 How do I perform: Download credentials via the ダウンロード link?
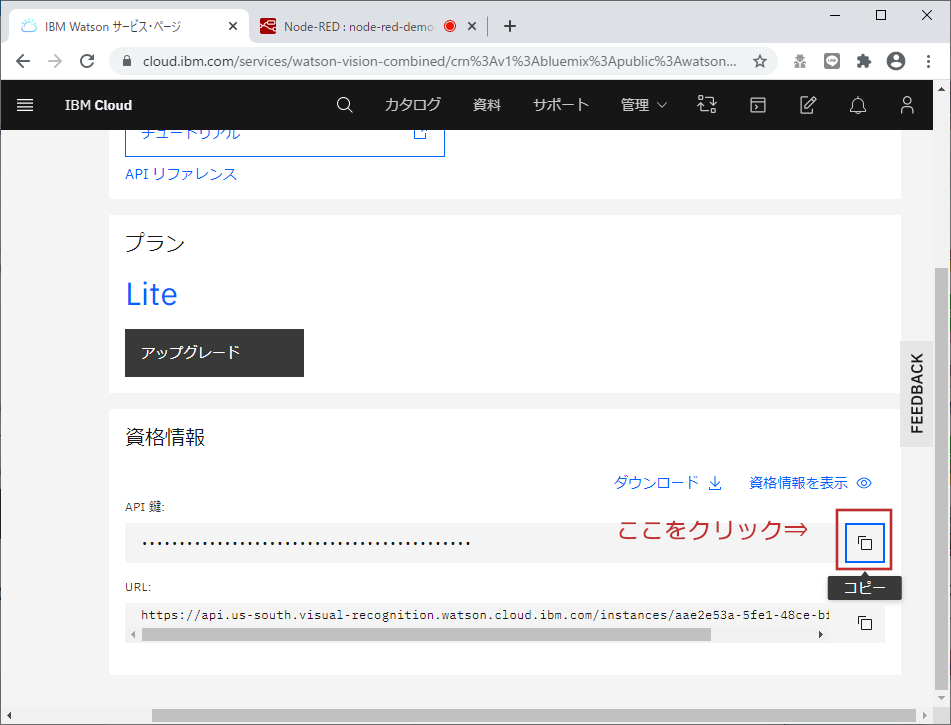(x=667, y=483)
